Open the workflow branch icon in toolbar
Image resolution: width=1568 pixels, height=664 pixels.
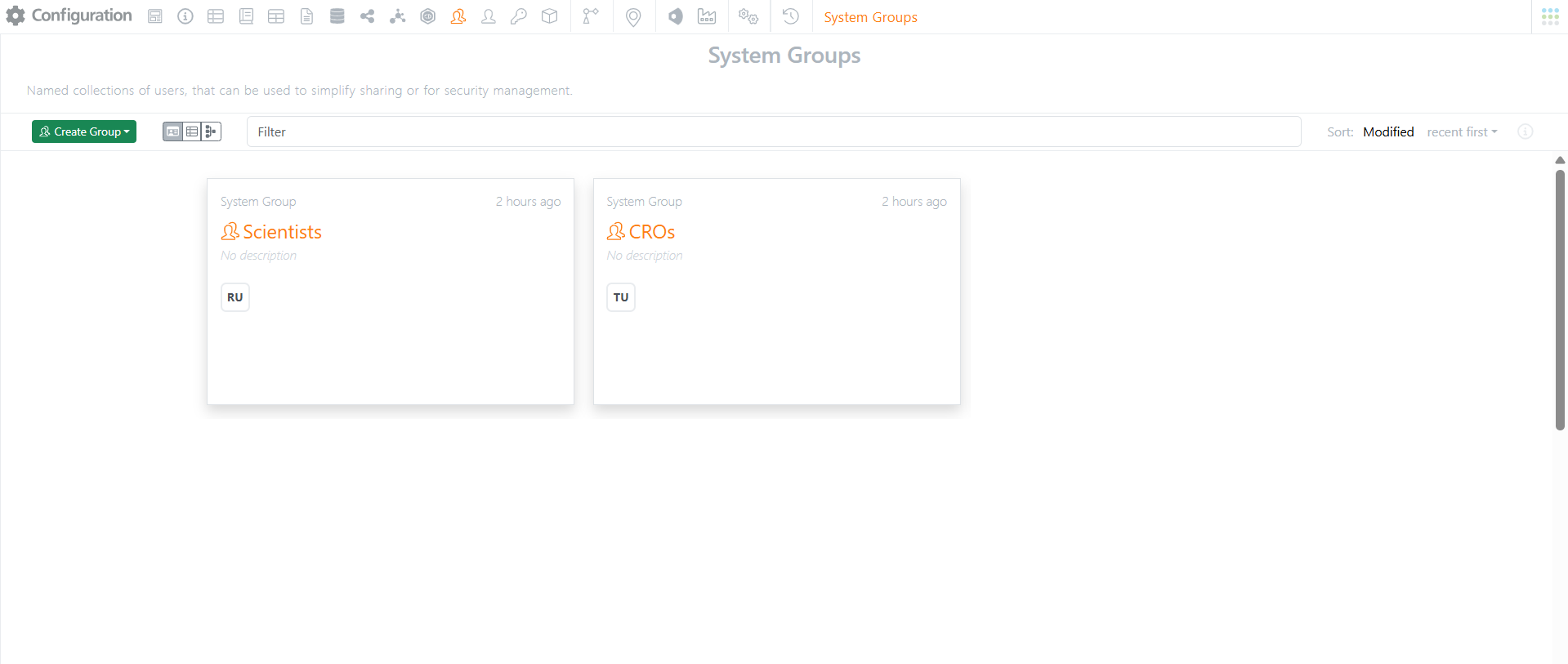590,16
